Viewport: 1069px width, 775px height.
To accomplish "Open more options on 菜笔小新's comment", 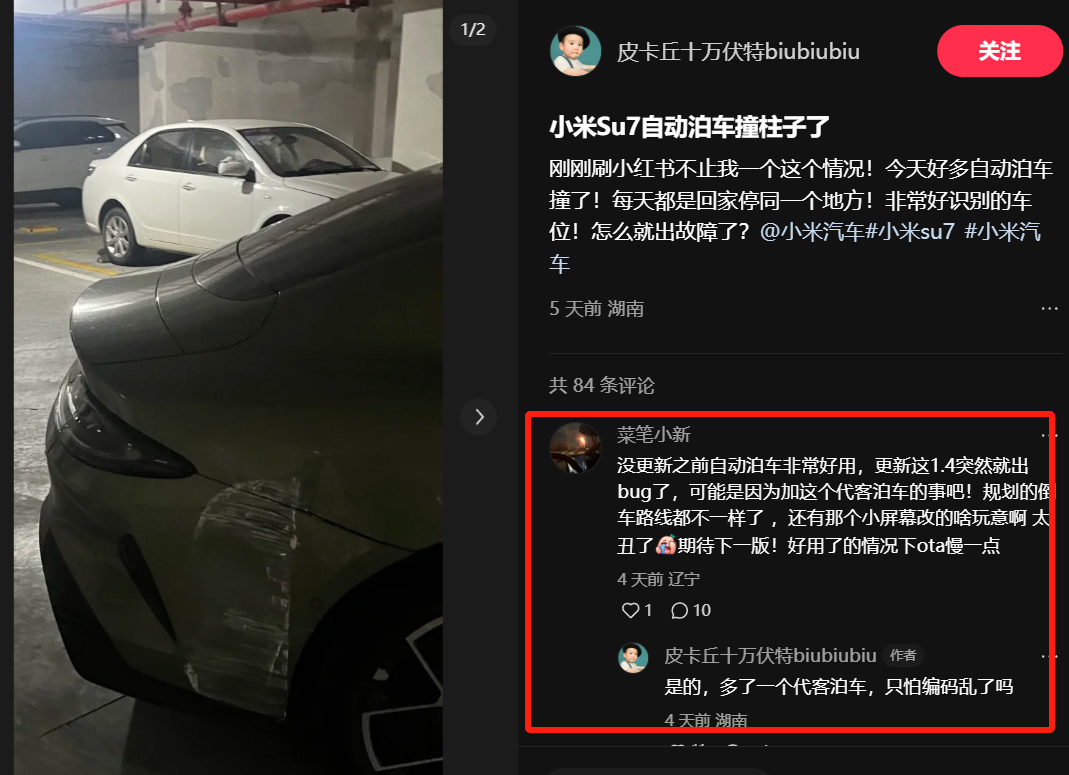I will 1049,435.
